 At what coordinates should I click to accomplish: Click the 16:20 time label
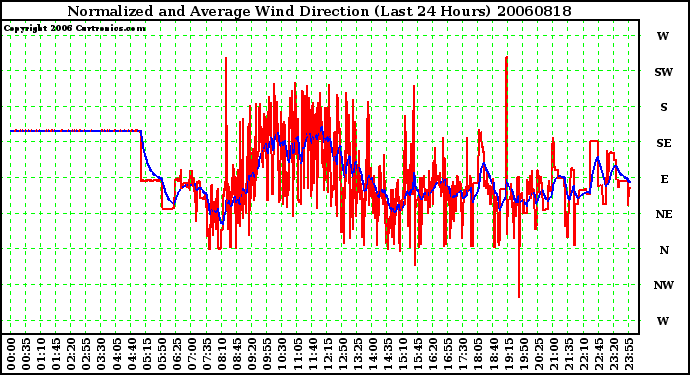(x=433, y=354)
